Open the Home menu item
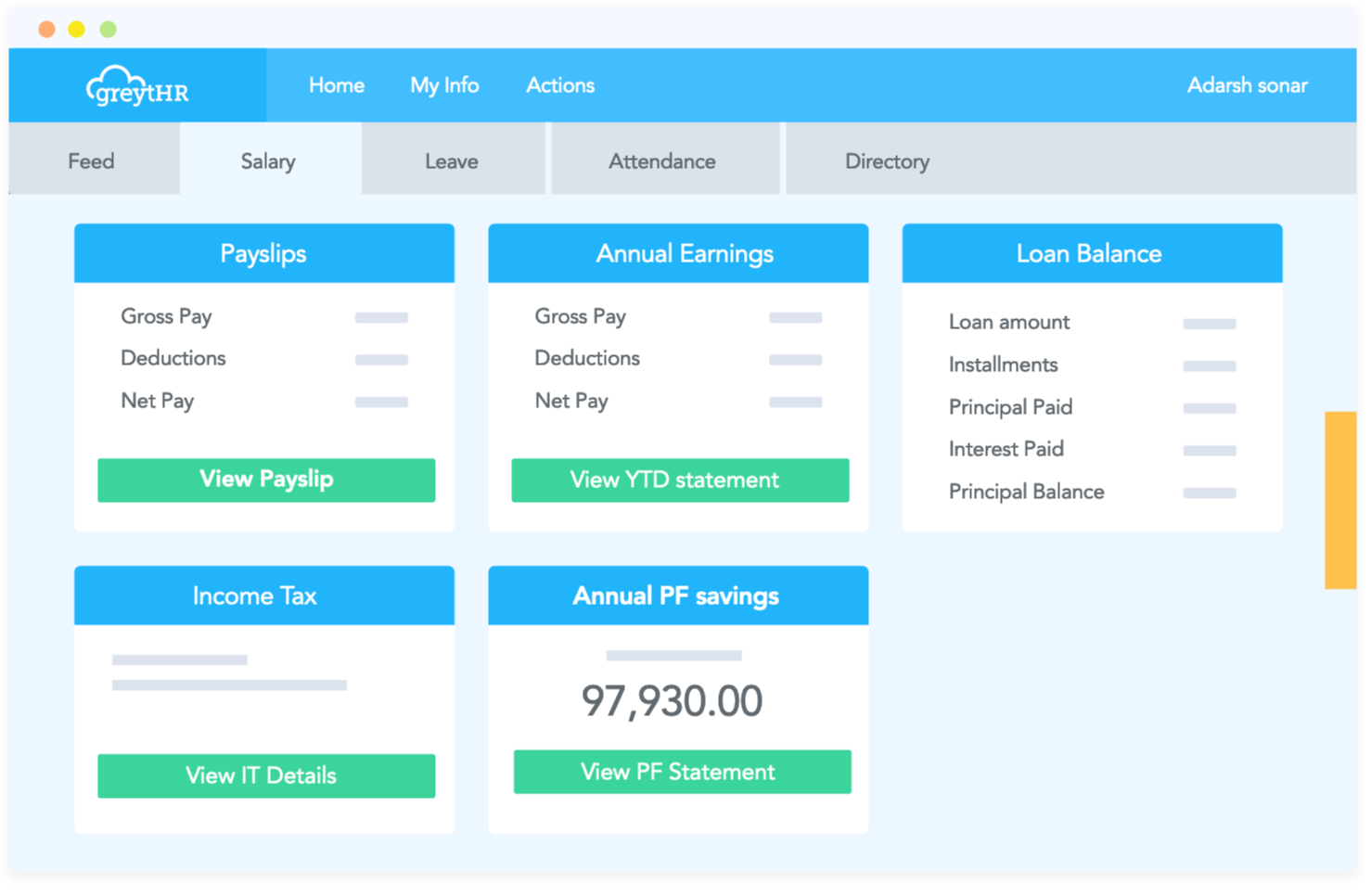This screenshot has height=896, width=1371. [336, 85]
